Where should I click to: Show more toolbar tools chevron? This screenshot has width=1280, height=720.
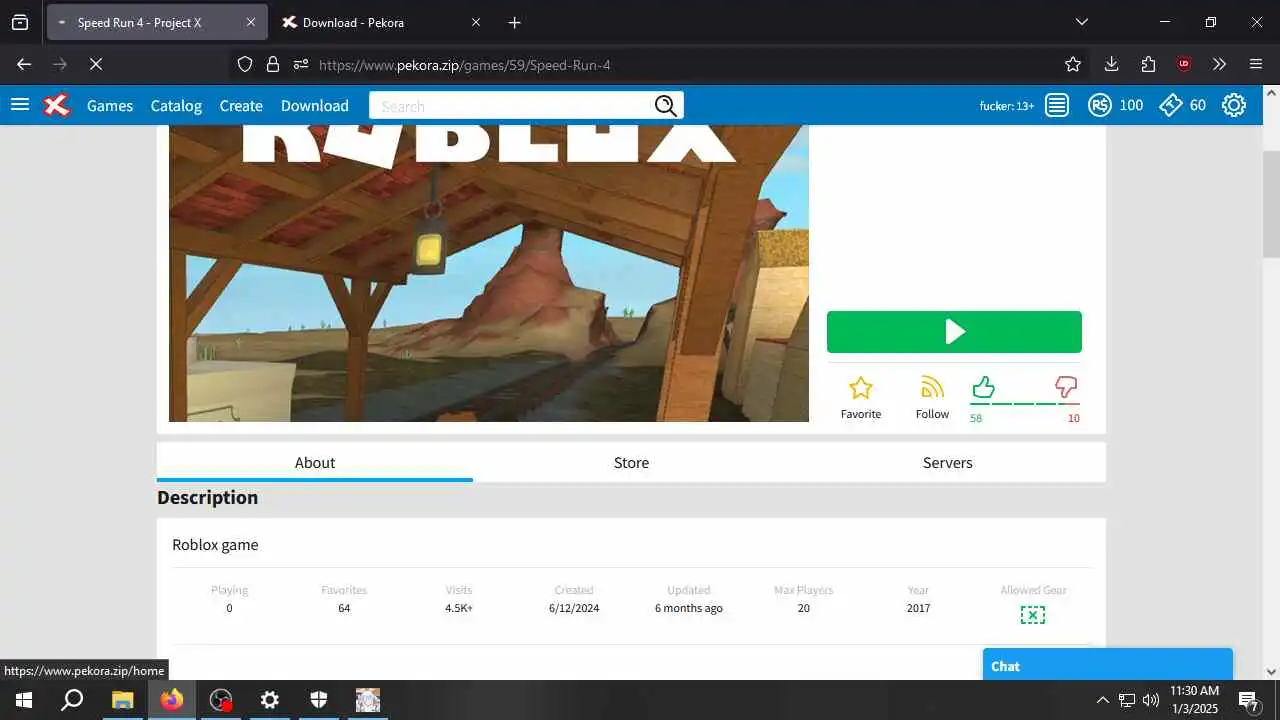click(x=1219, y=64)
